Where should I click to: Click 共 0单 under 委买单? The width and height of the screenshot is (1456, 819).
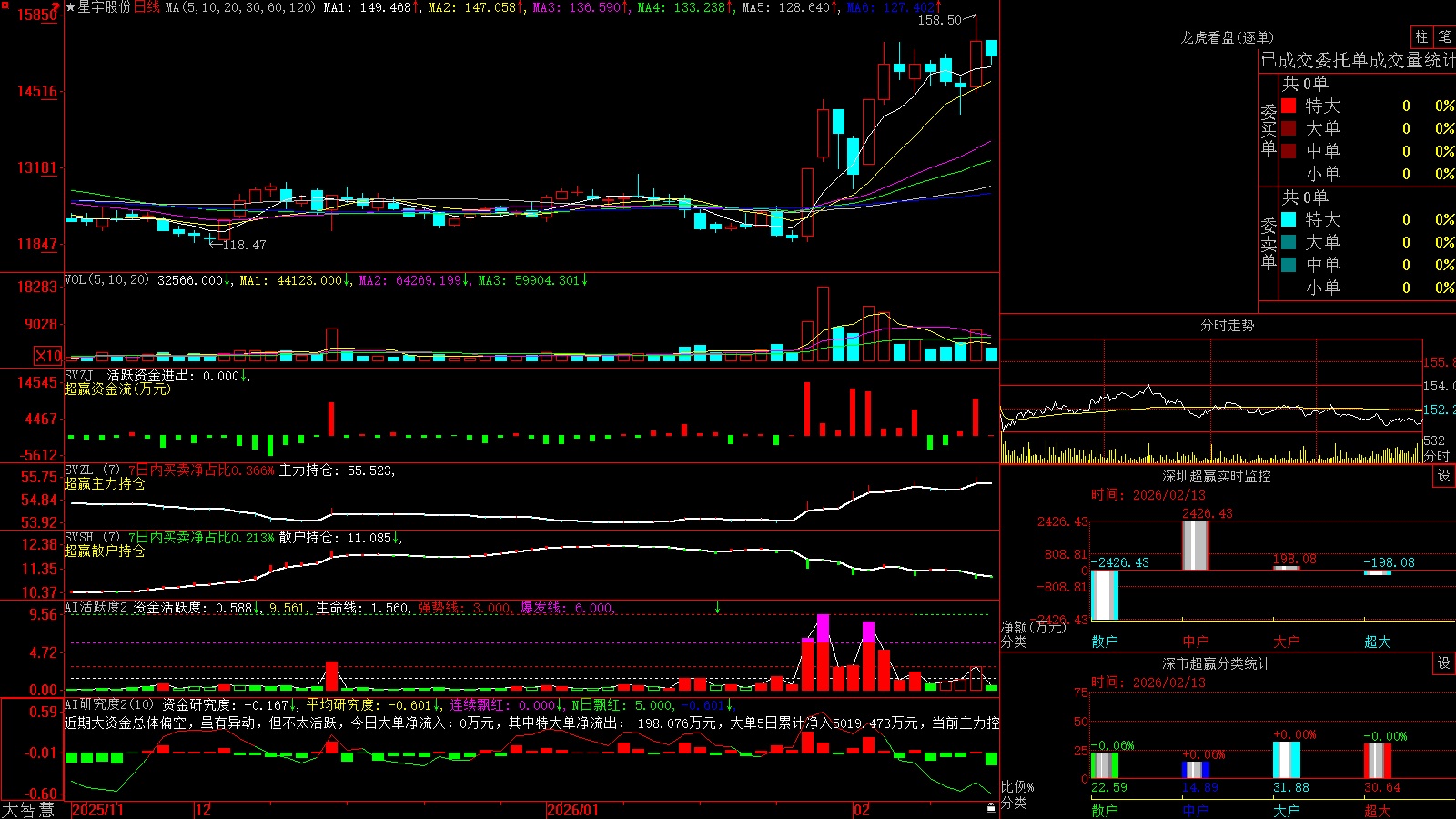tap(1305, 83)
